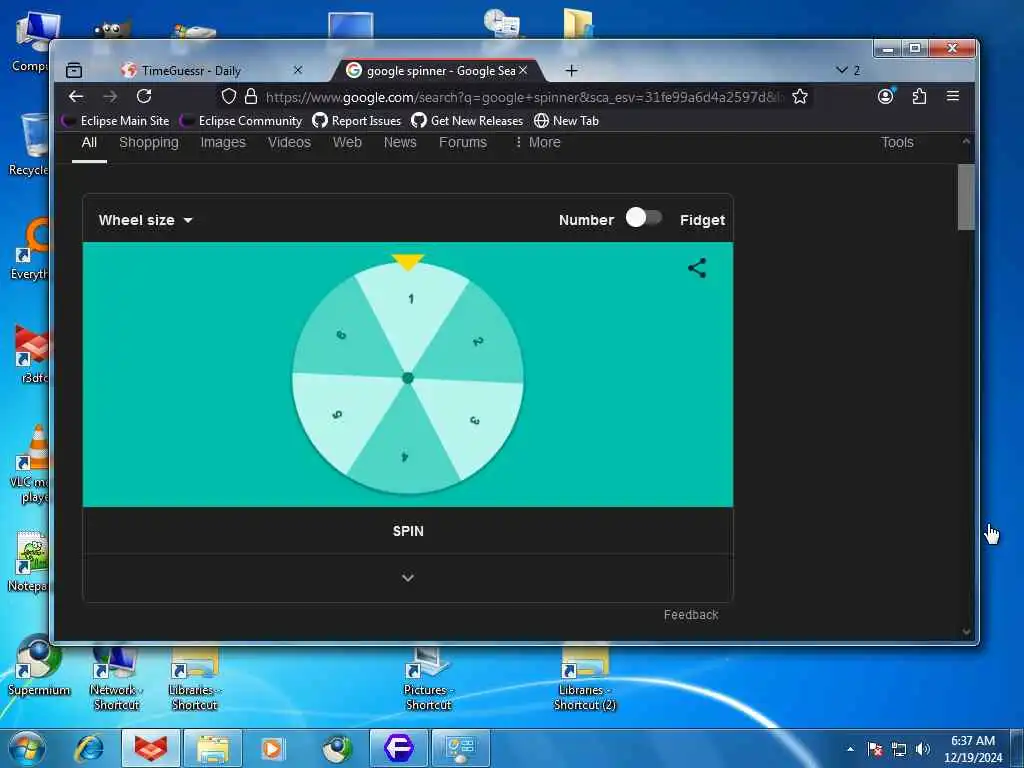Switch to the Videos results tab
The image size is (1024, 768).
pyautogui.click(x=289, y=142)
